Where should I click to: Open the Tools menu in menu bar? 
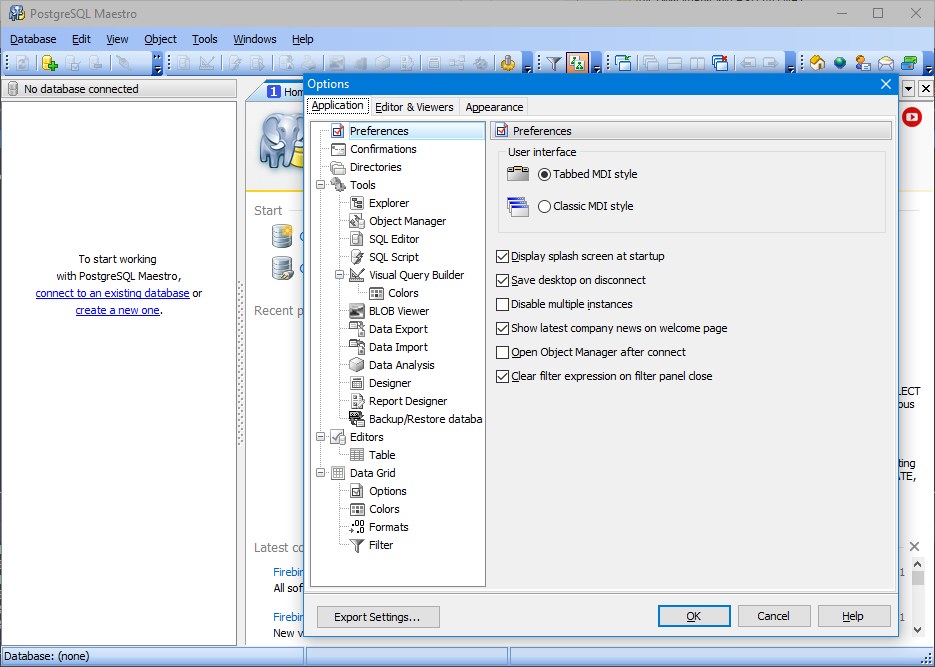[x=205, y=39]
